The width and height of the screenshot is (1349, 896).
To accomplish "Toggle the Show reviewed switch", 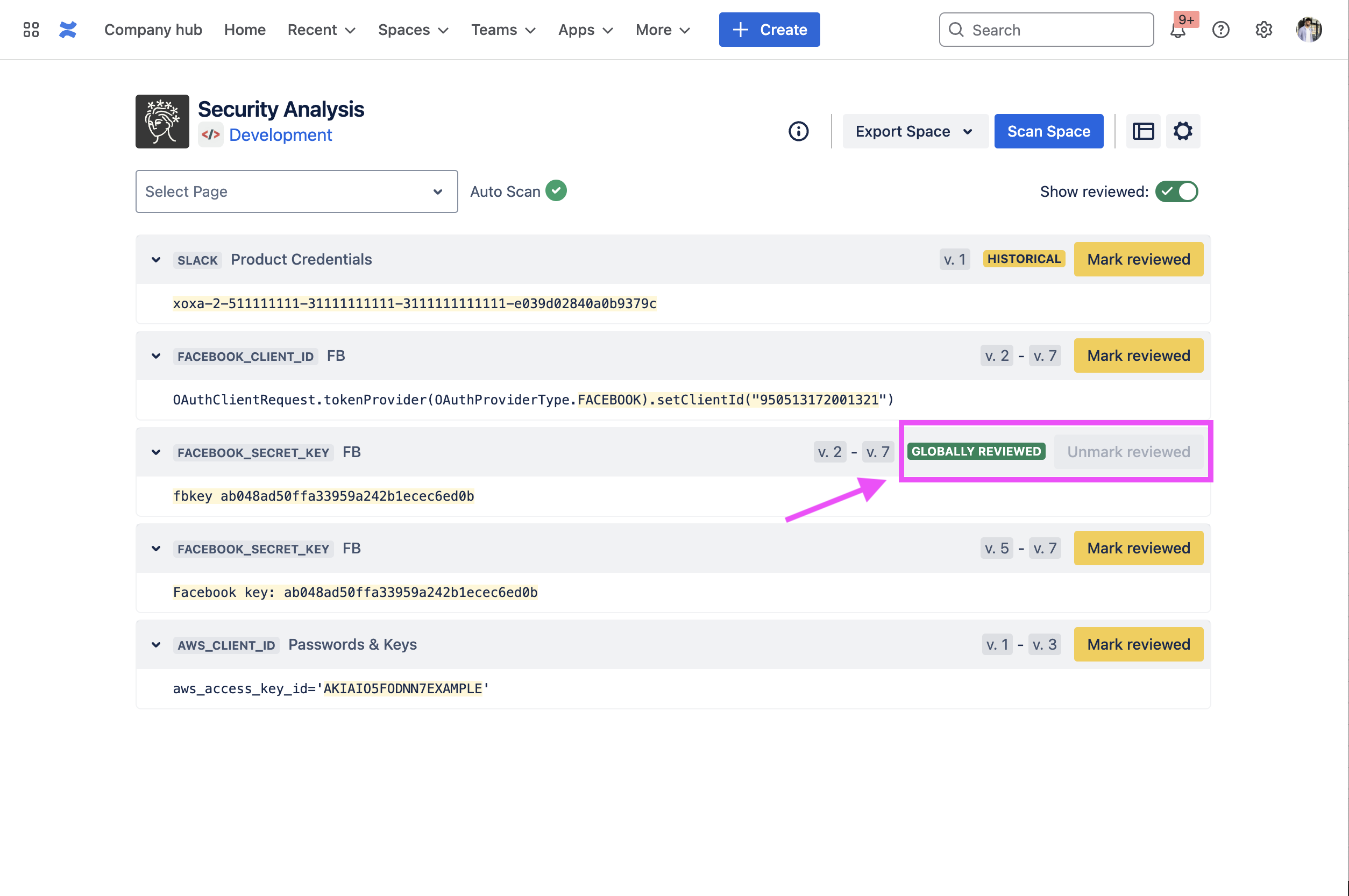I will pos(1176,191).
